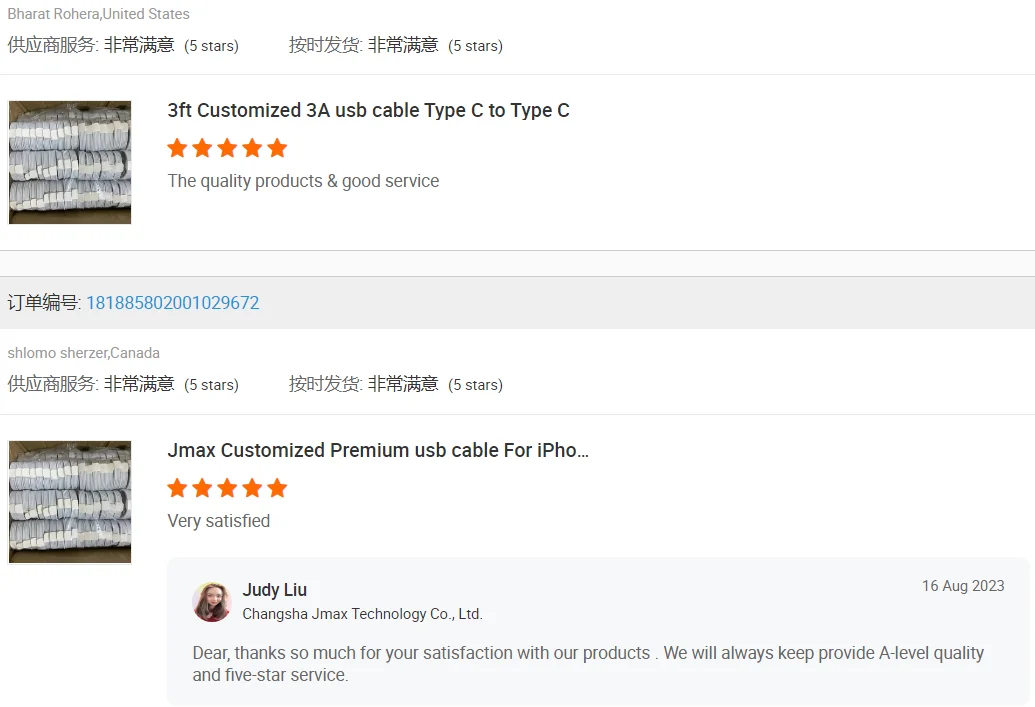Click the second star of the Jmax cable rating
The image size is (1035, 707).
point(202,489)
